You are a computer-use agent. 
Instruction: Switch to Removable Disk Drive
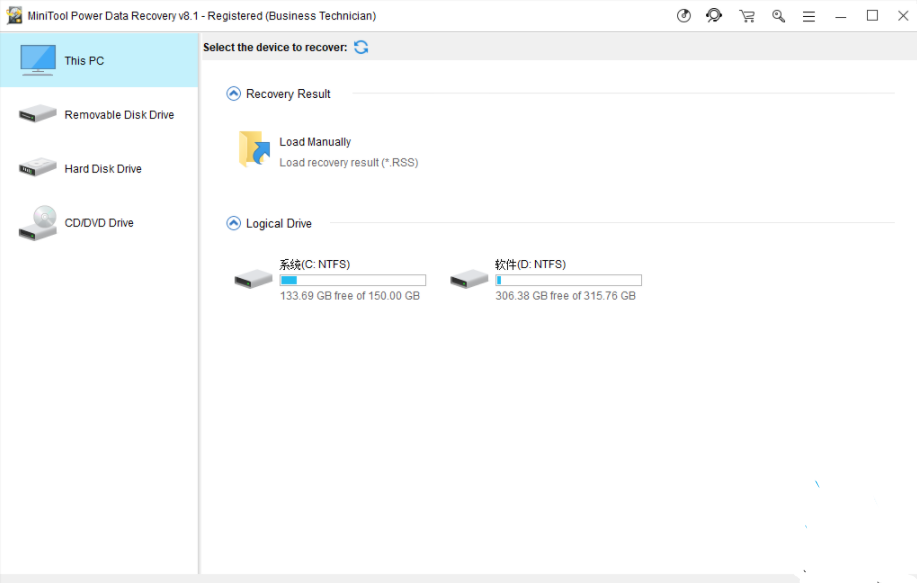point(99,115)
